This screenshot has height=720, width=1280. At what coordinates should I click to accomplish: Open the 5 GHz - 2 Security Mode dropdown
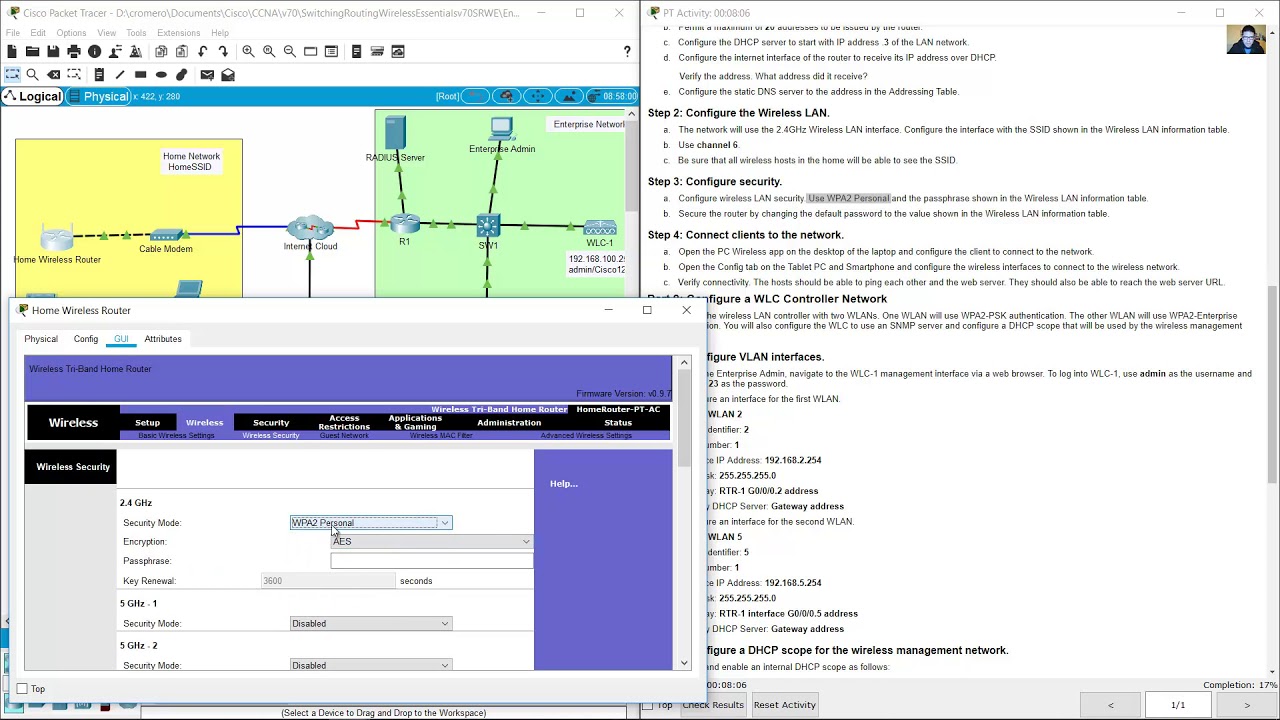pos(371,665)
